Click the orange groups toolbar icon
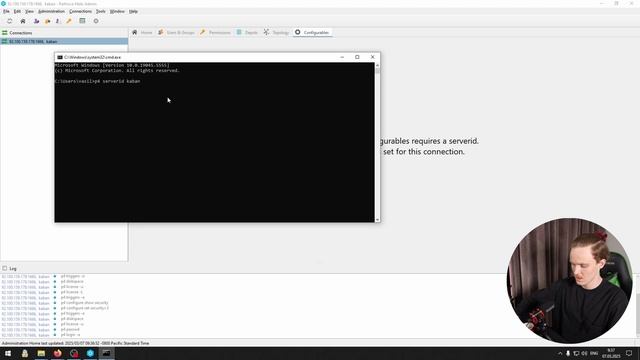The width and height of the screenshot is (640, 360). point(47,21)
